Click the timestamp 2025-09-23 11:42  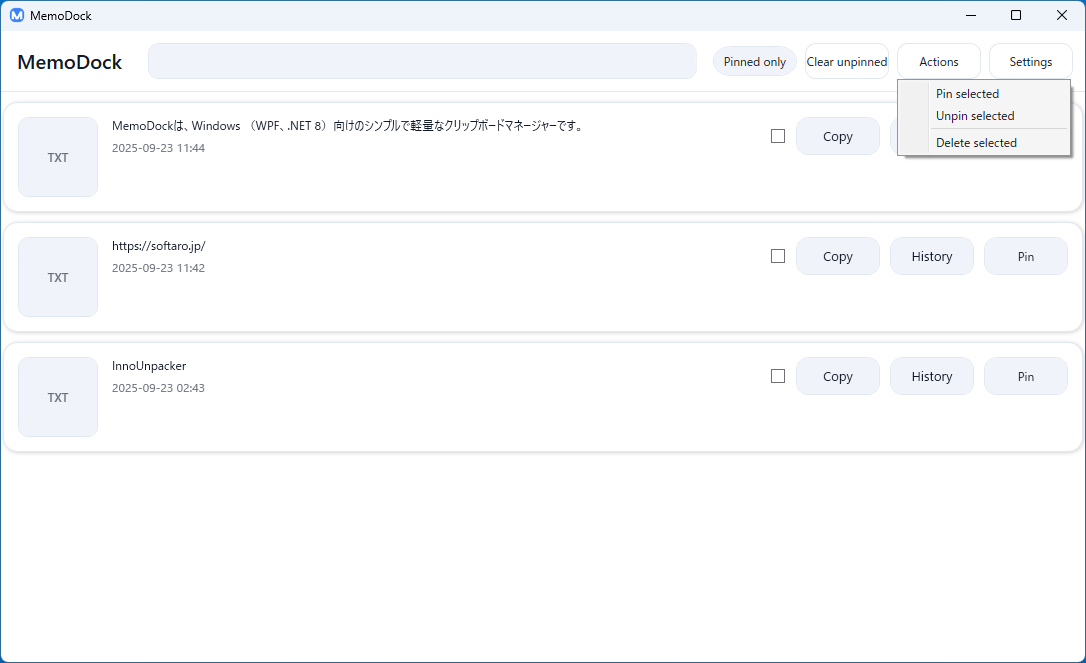(159, 267)
